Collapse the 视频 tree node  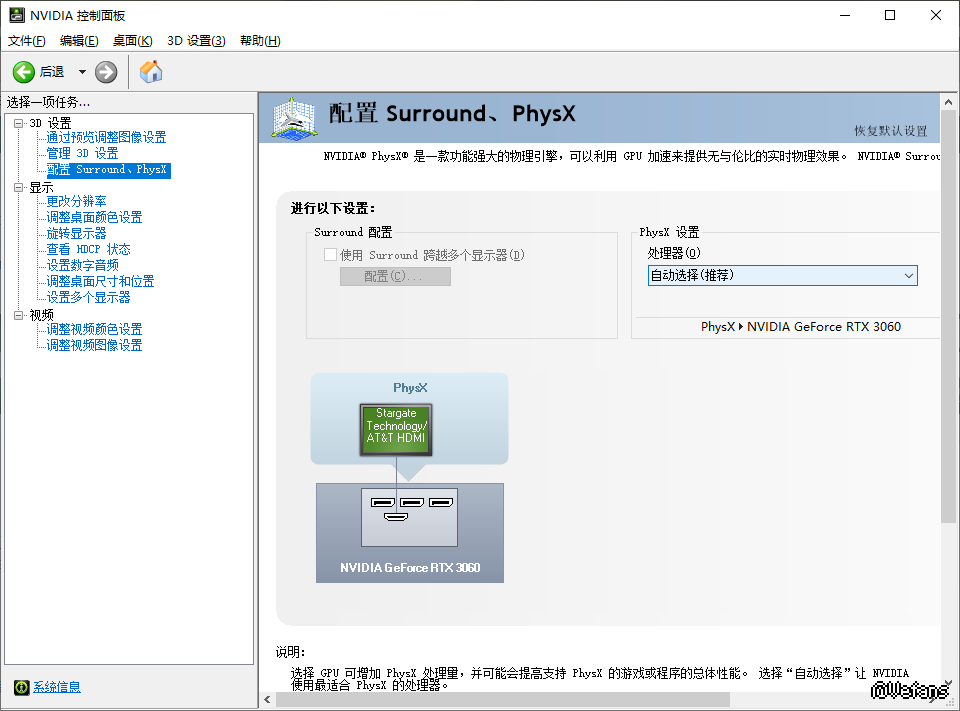coord(18,315)
